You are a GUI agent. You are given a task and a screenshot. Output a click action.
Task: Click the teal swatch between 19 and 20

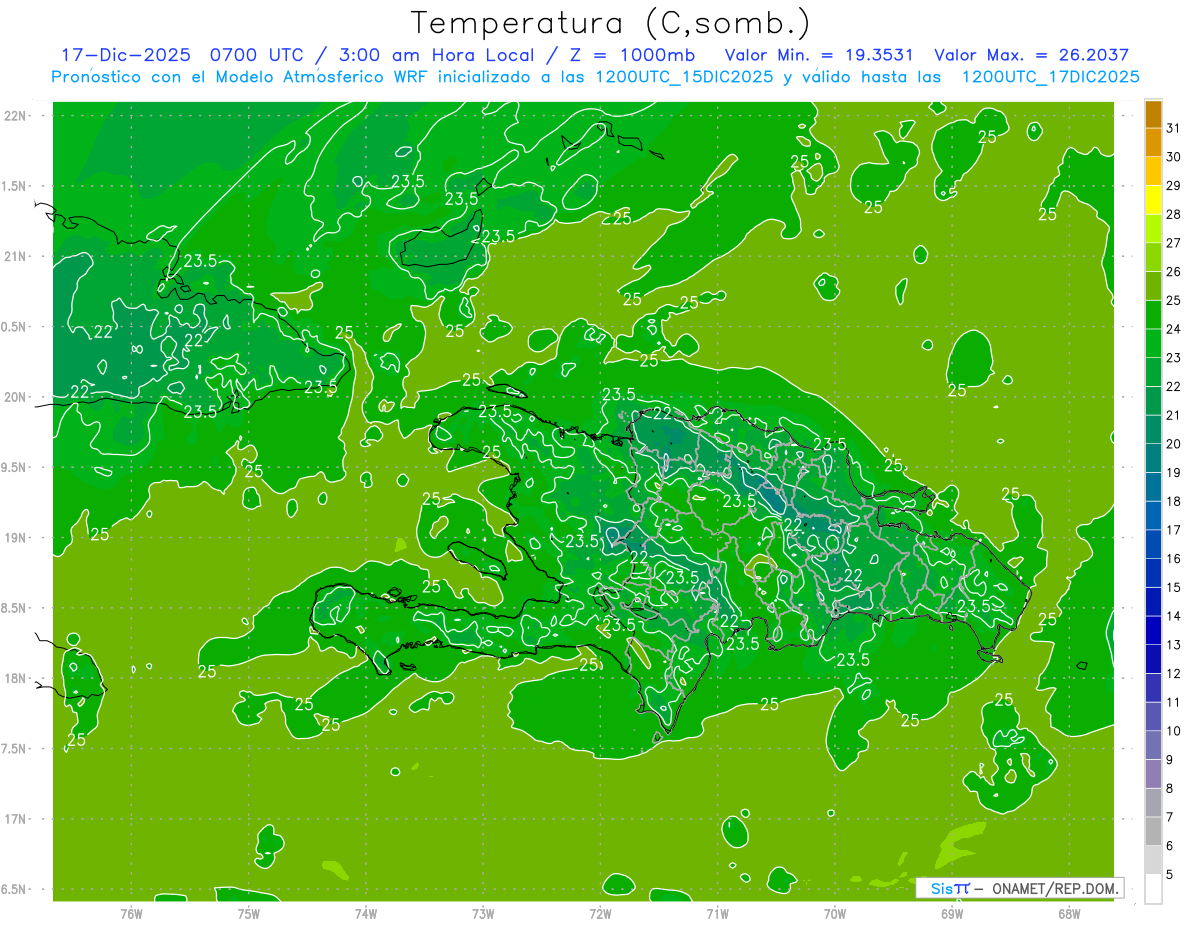click(x=1153, y=459)
